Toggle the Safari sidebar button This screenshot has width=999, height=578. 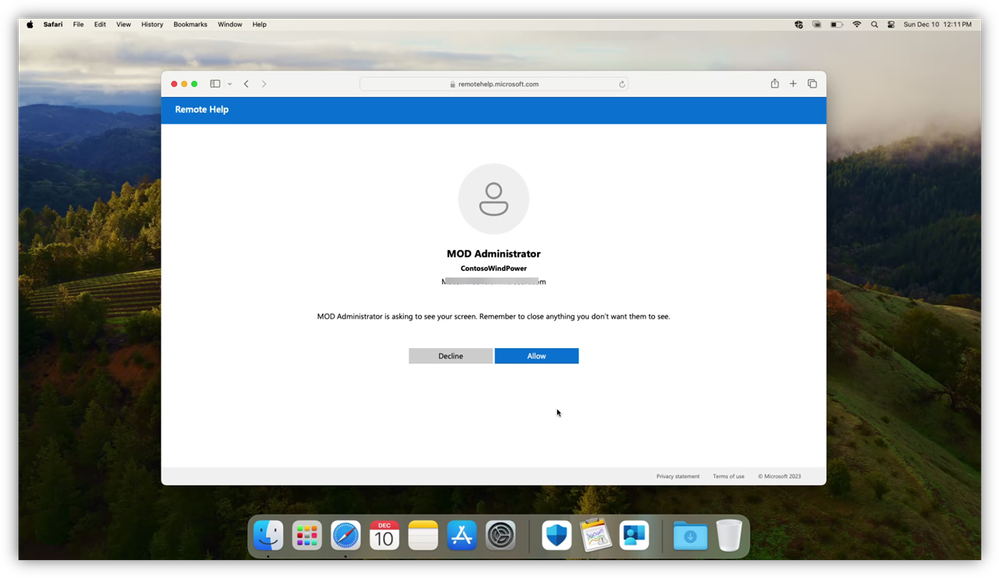(215, 84)
